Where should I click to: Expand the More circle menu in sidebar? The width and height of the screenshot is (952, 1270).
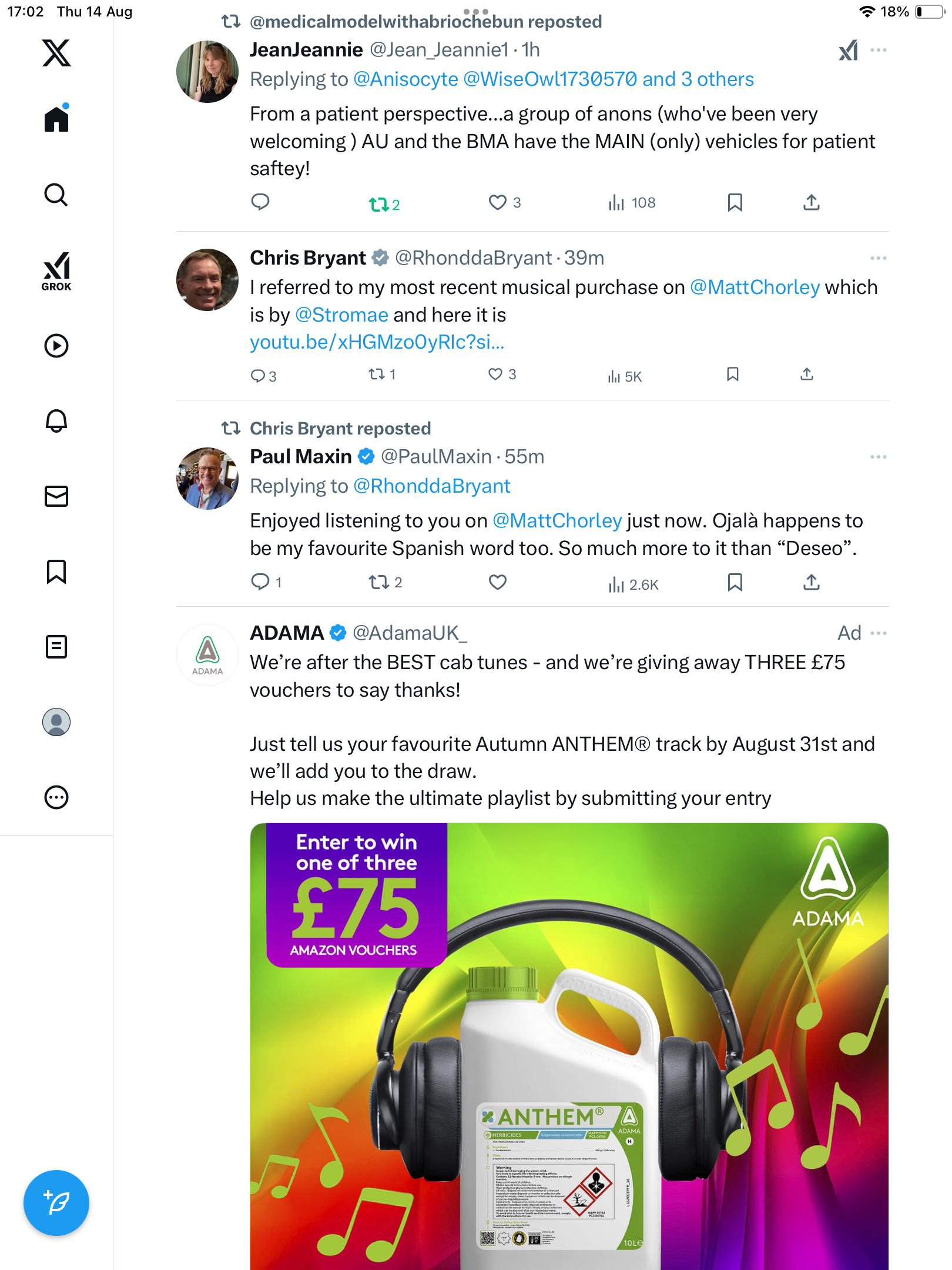click(56, 797)
